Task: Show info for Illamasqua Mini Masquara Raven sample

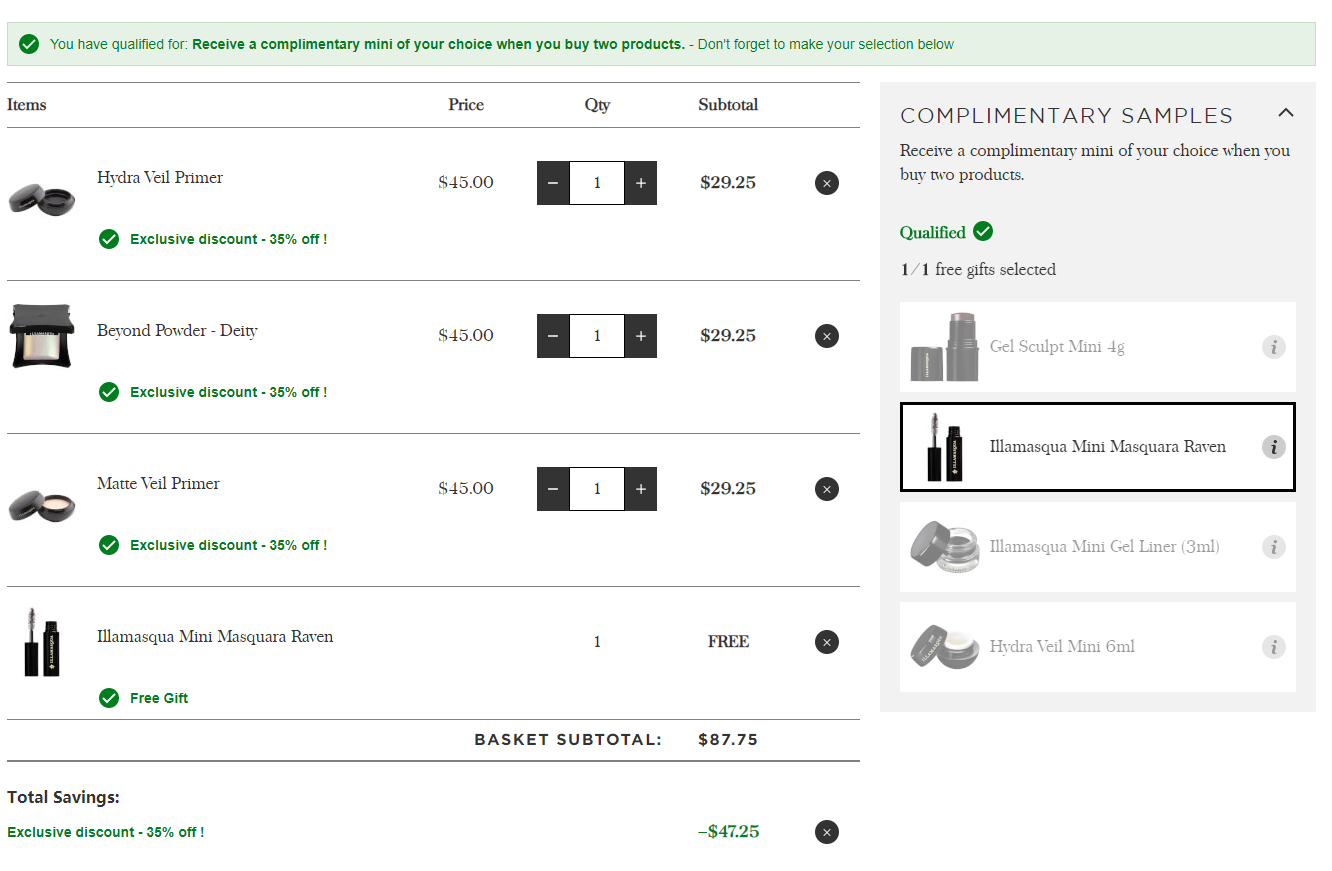Action: tap(1273, 447)
